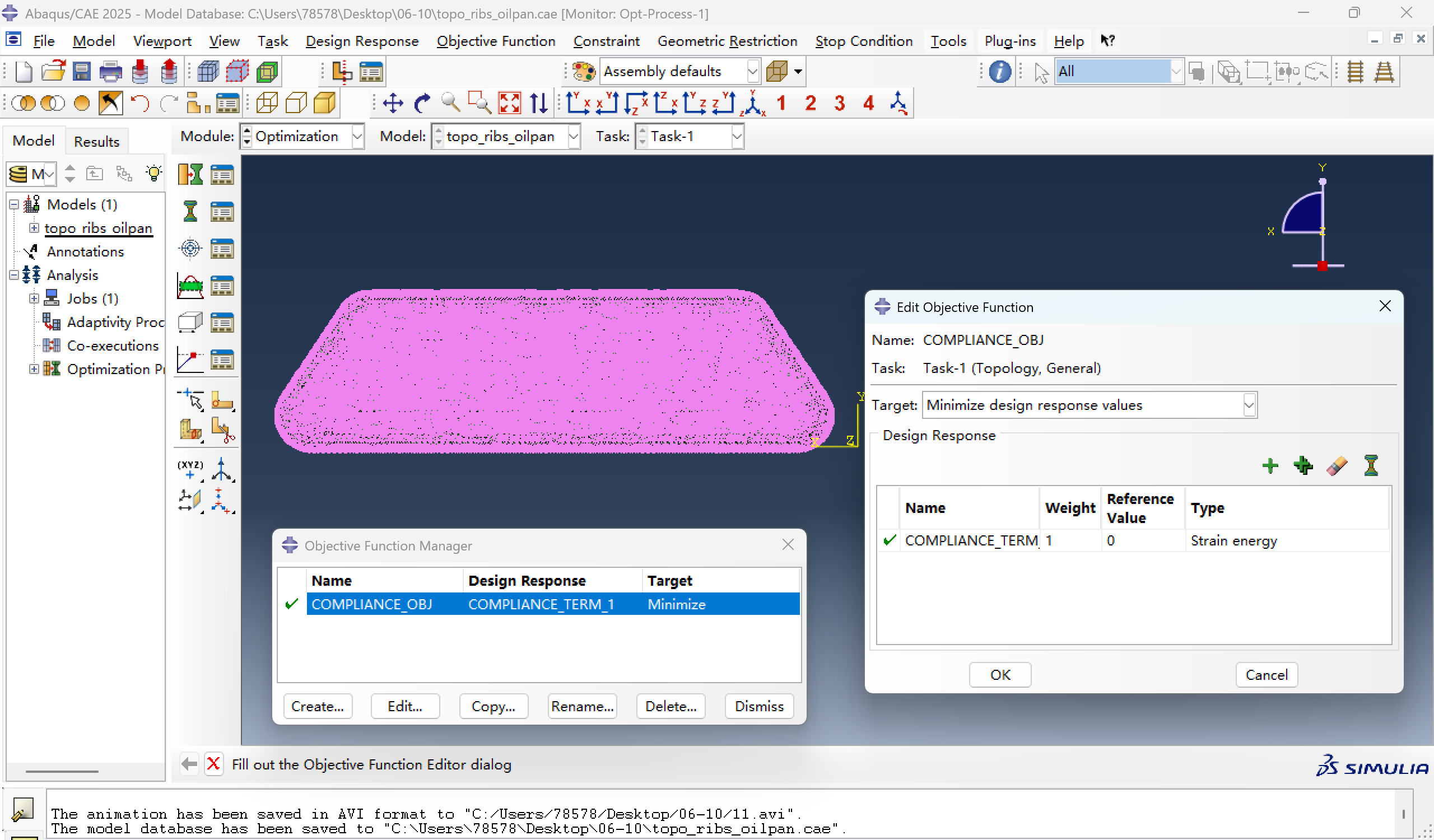Open the Model dropdown showing topo_ribs_oilpan
This screenshot has height=840, width=1434.
pyautogui.click(x=574, y=137)
